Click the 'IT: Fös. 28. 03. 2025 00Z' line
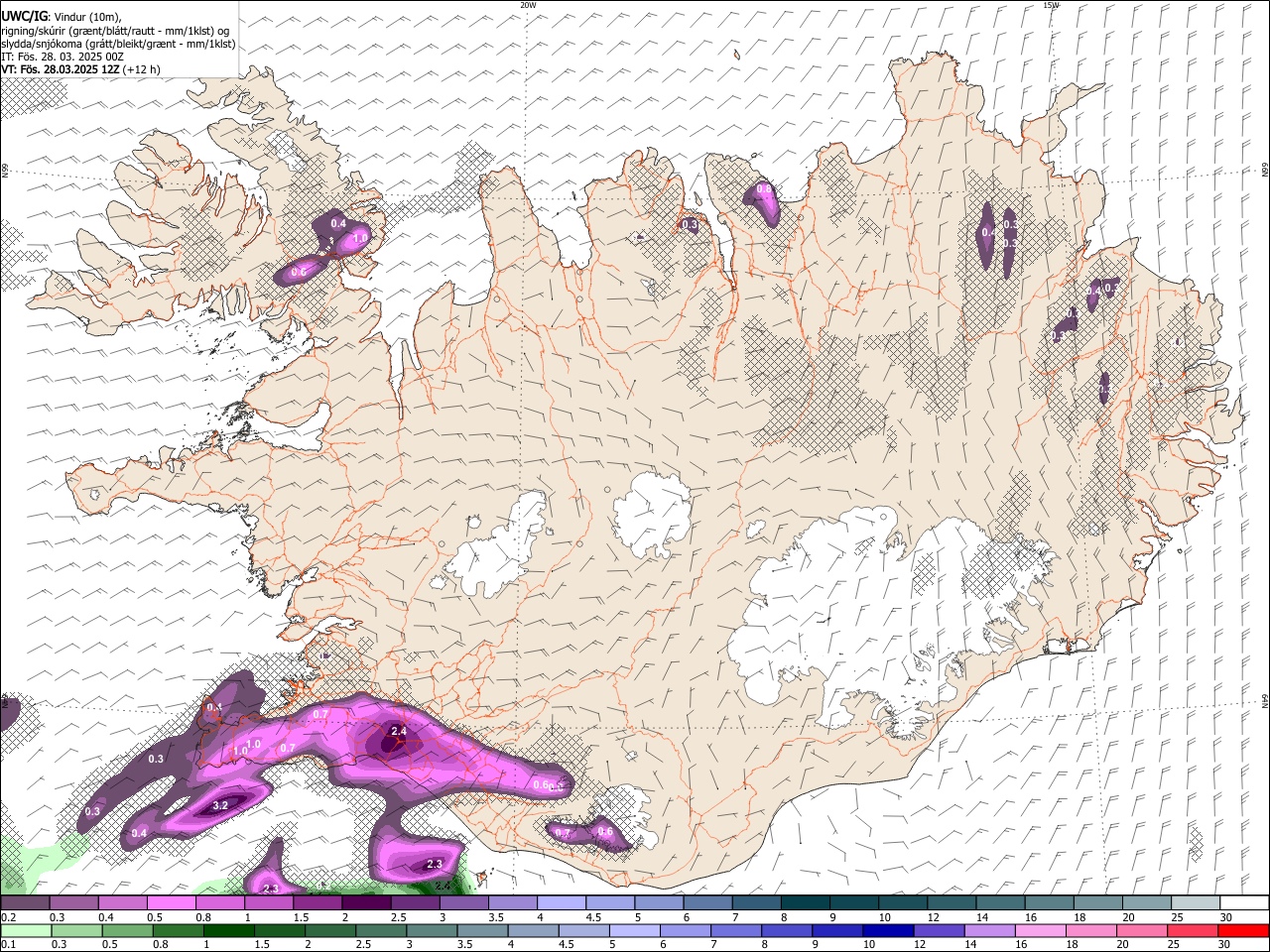The image size is (1270, 952). pos(63,57)
